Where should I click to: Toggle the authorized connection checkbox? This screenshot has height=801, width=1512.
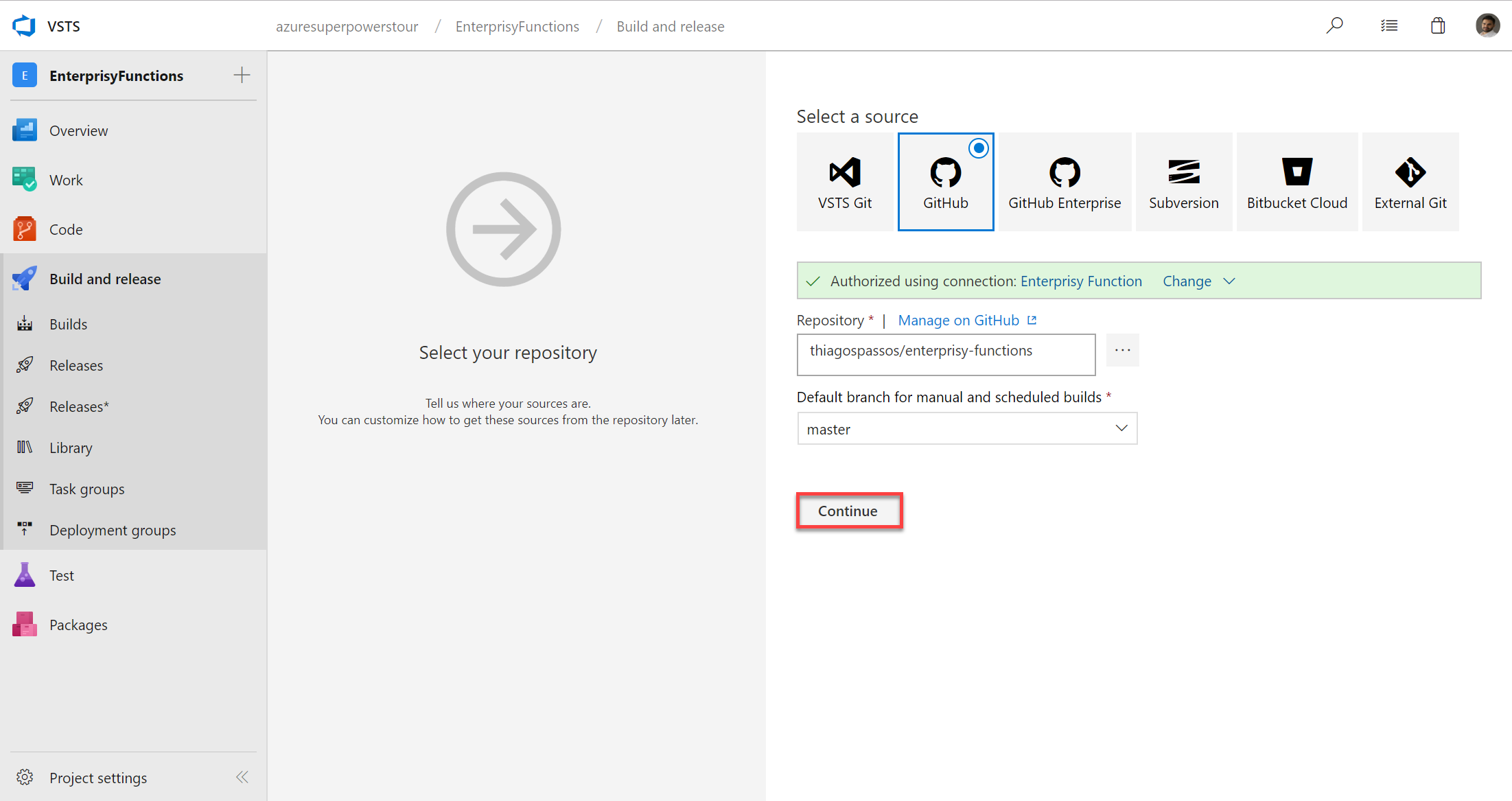click(x=814, y=281)
